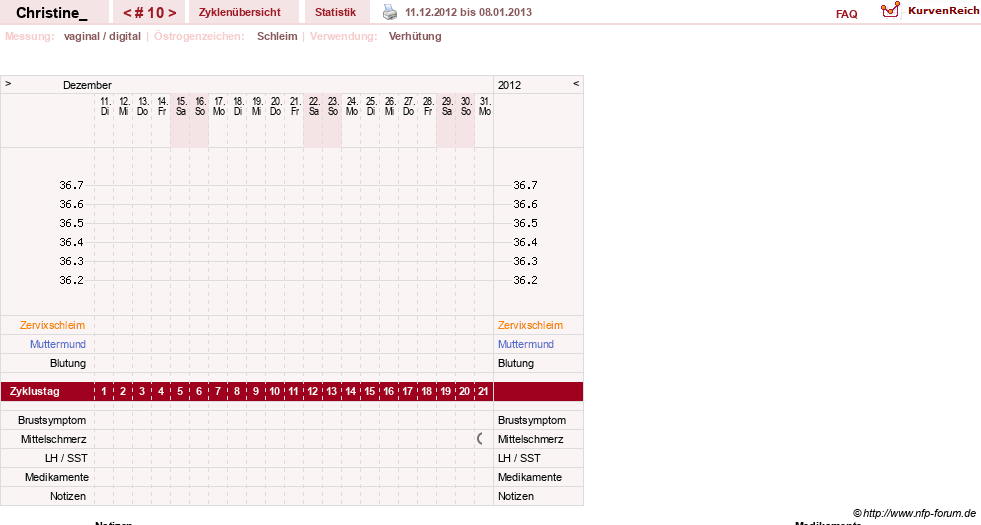This screenshot has width=981, height=525.
Task: Click the right Notizen row label
Action: (516, 496)
